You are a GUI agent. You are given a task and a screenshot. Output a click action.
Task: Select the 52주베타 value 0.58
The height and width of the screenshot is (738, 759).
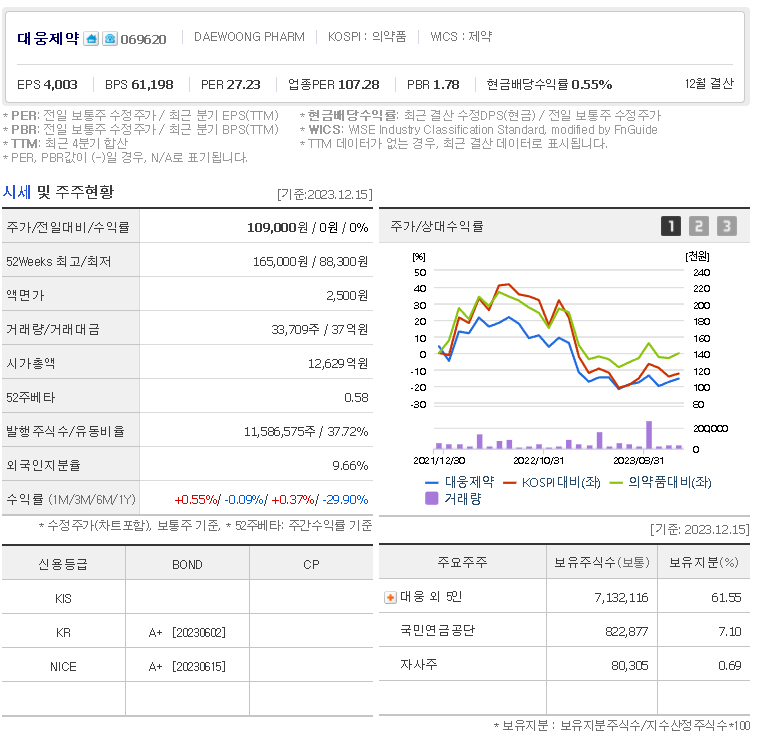click(356, 398)
